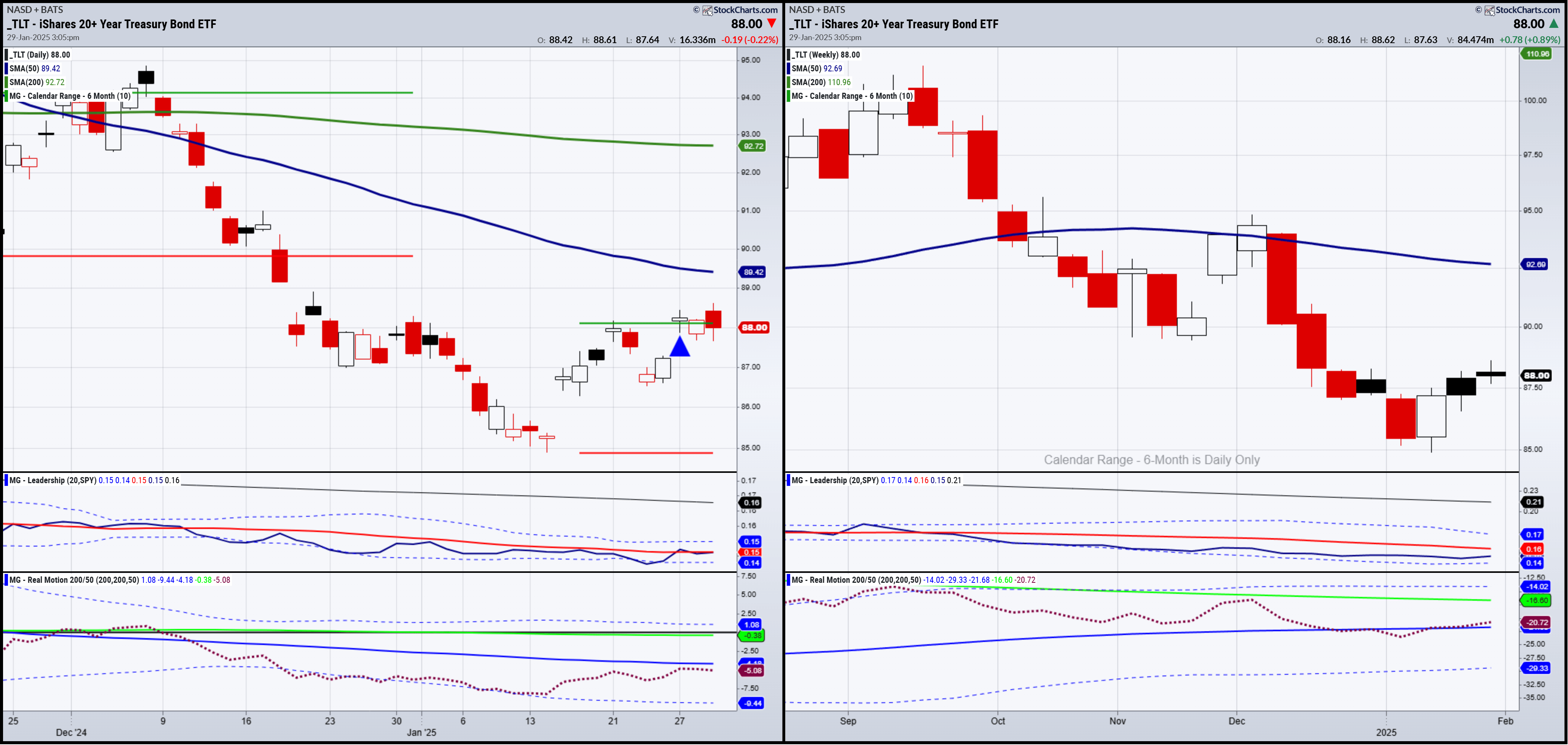Click the red 88.00 price tag on daily axis
Viewport: 1568px width, 745px height.
[753, 327]
